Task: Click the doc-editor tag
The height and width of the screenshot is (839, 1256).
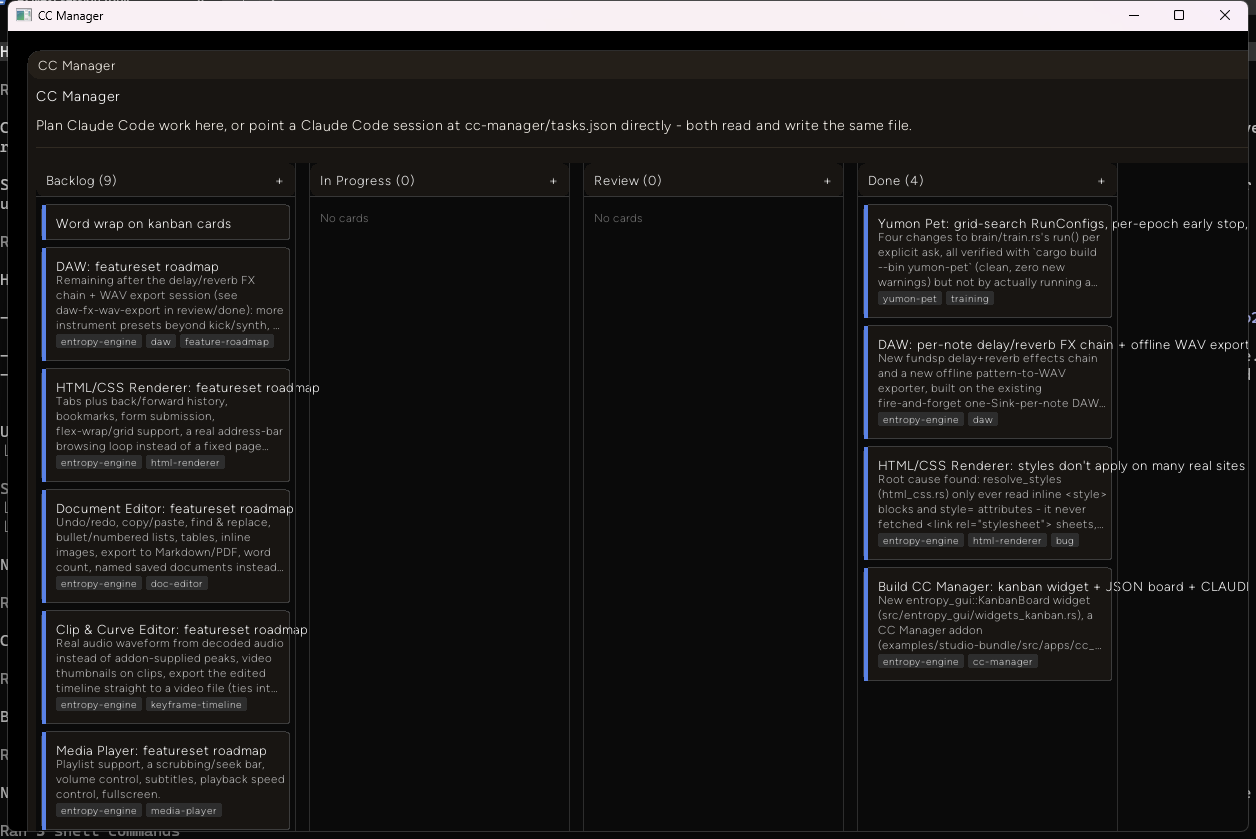Action: pyautogui.click(x=177, y=584)
